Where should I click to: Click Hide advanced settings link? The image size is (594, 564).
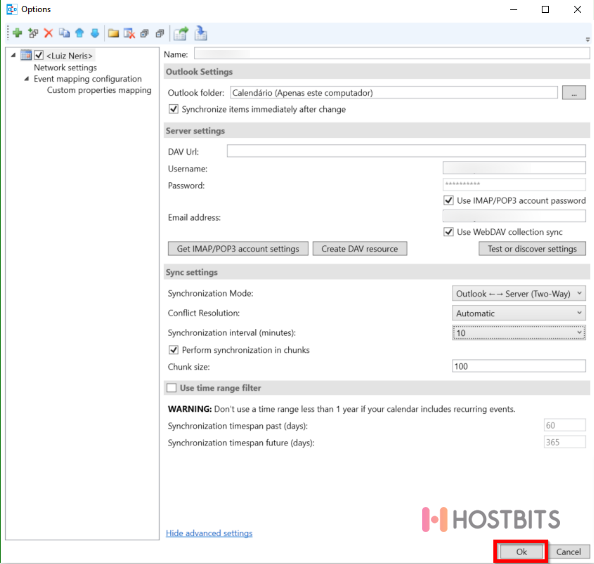coord(209,533)
